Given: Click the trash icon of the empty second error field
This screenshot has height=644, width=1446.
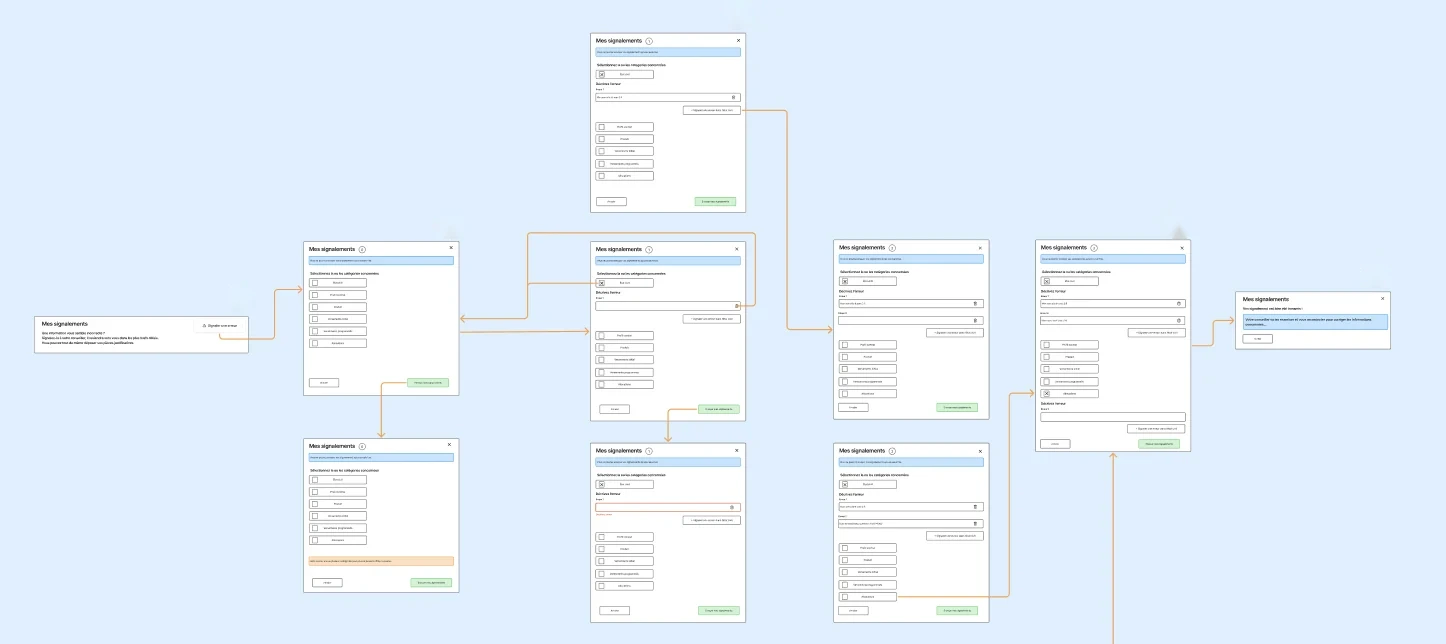Looking at the screenshot, I should point(977,320).
